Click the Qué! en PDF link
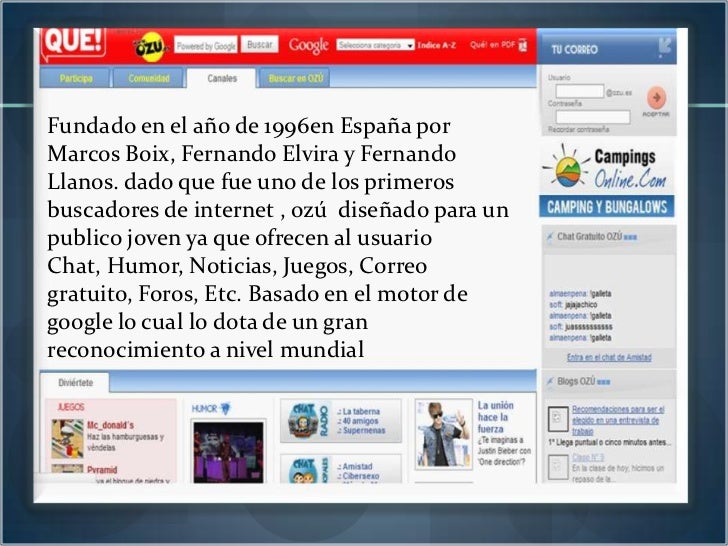The image size is (728, 546). [493, 45]
